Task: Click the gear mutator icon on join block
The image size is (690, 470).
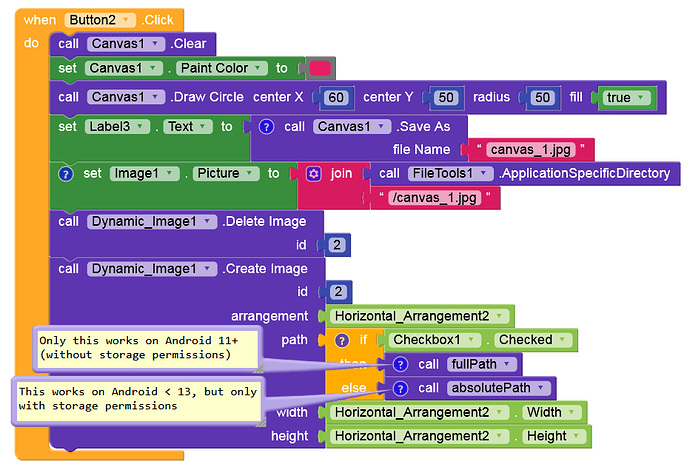Action: [313, 173]
